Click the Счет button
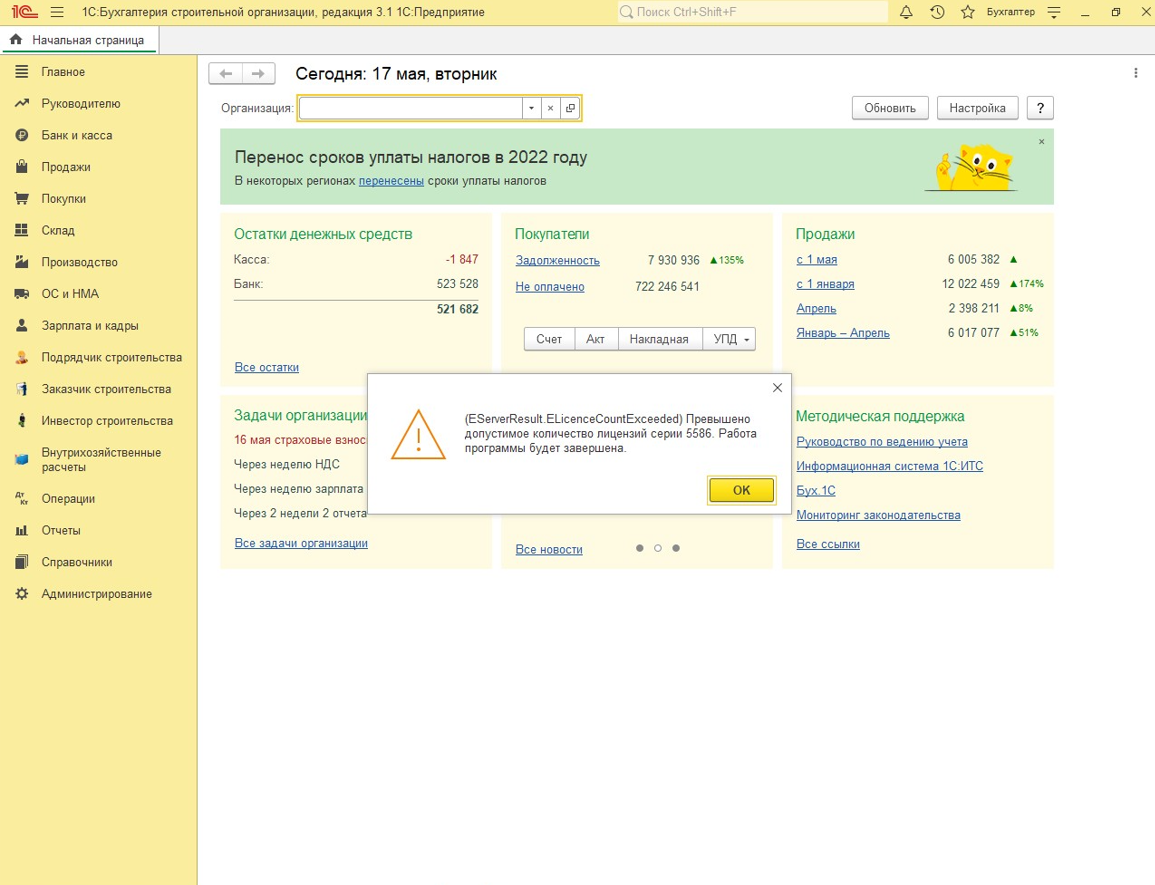 tap(549, 339)
